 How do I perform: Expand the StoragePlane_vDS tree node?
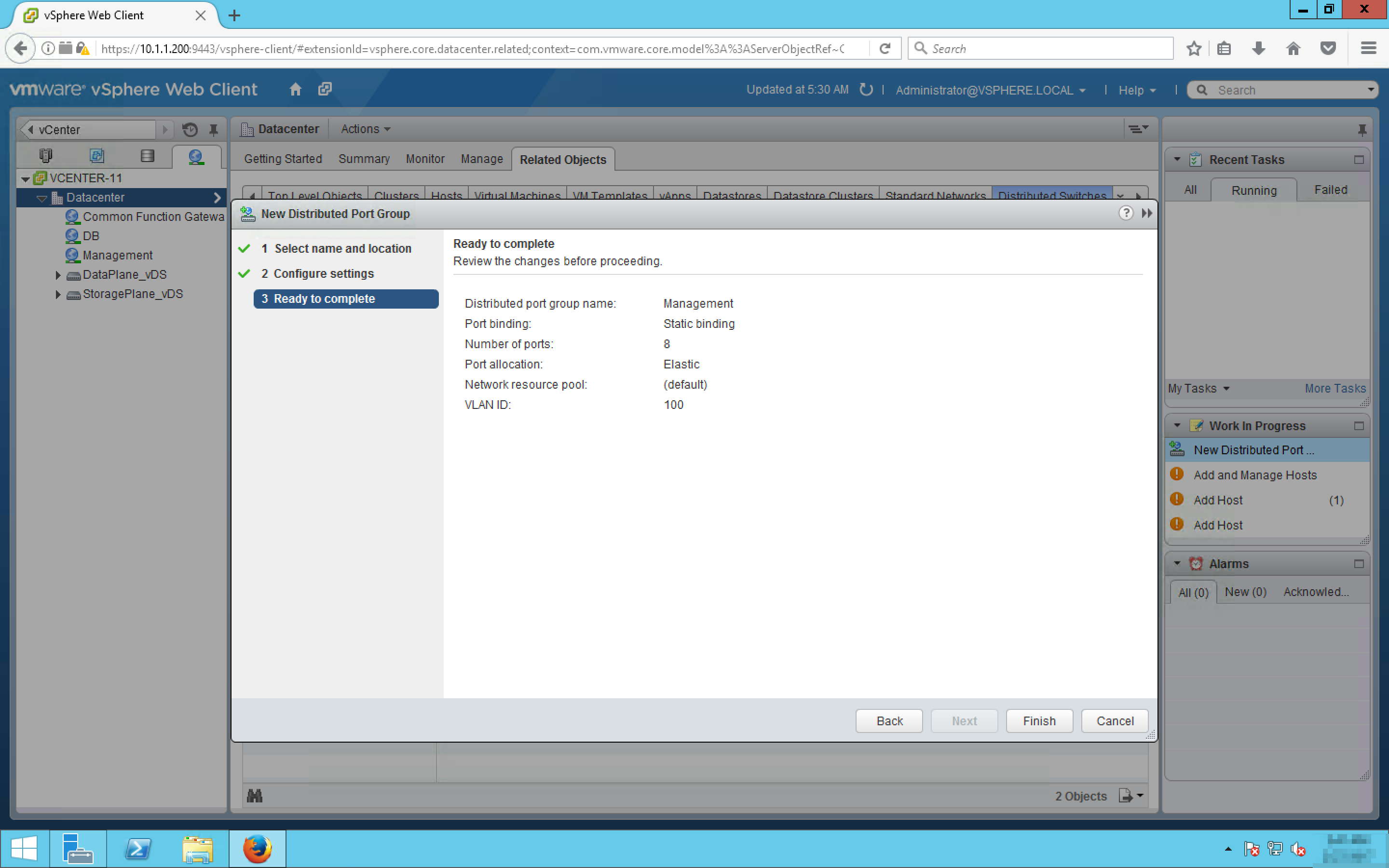tap(58, 295)
